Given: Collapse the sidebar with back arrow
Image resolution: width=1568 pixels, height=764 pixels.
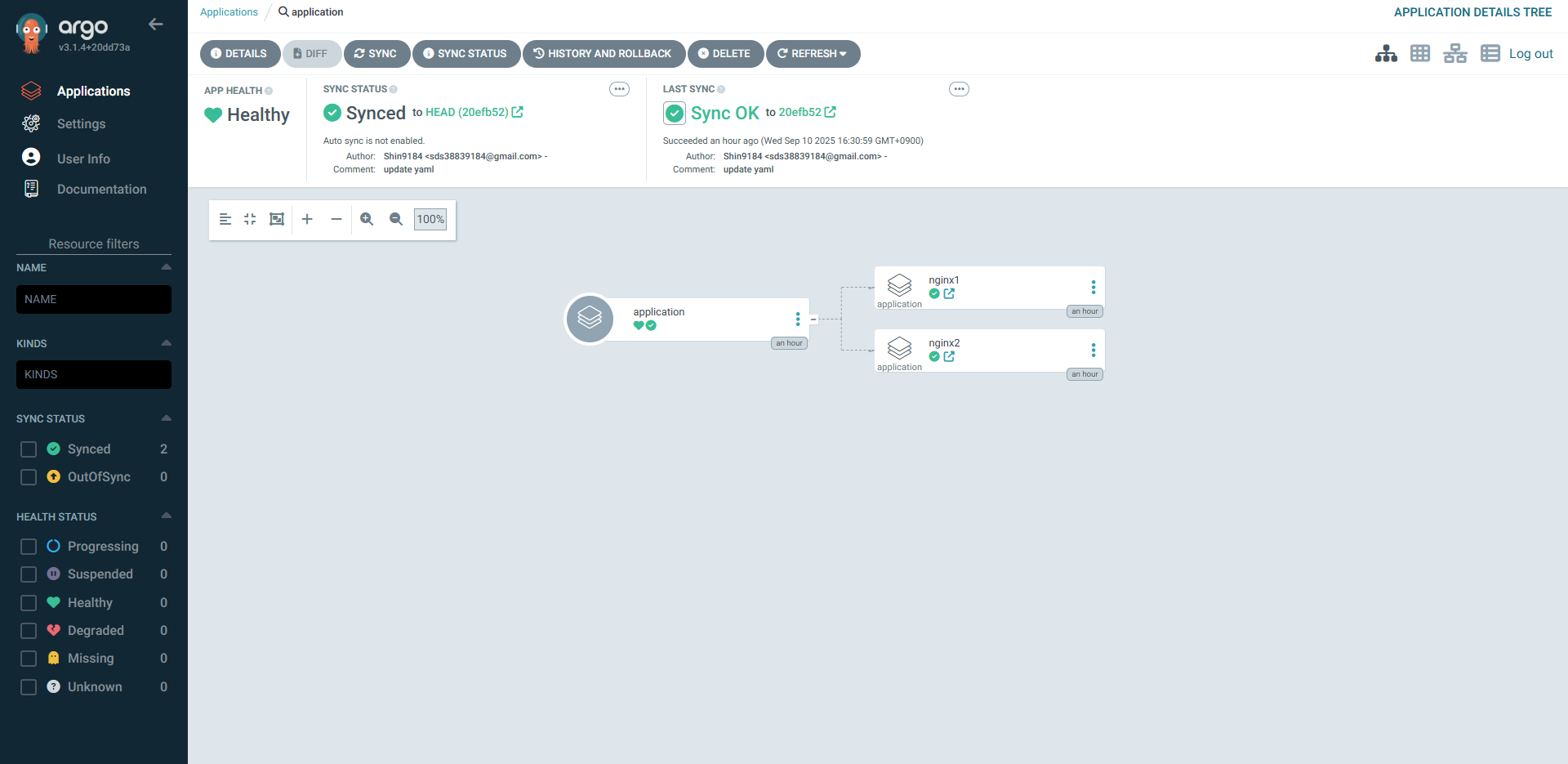Looking at the screenshot, I should [156, 25].
